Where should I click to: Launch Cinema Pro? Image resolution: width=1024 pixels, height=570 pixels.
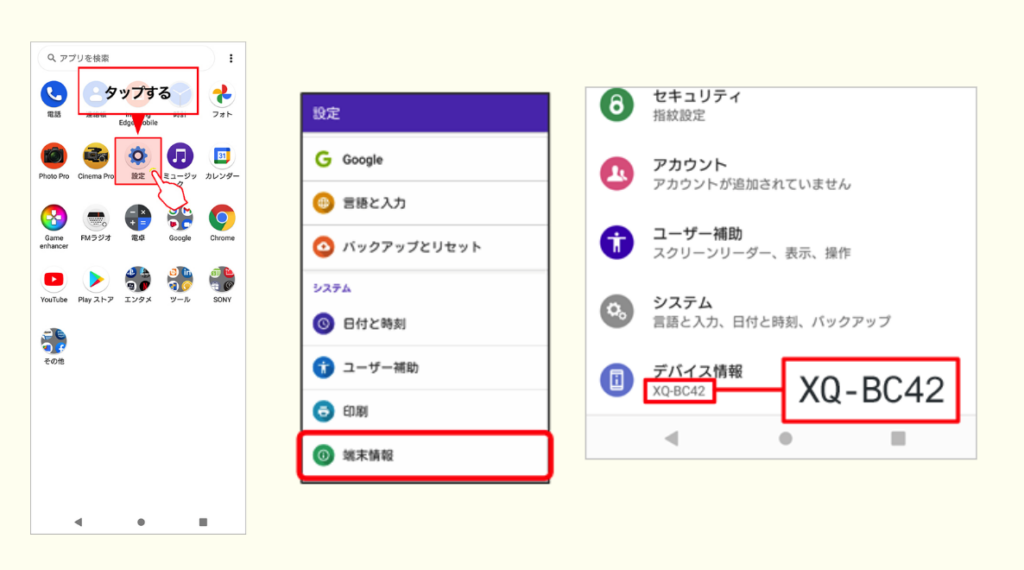(x=95, y=157)
